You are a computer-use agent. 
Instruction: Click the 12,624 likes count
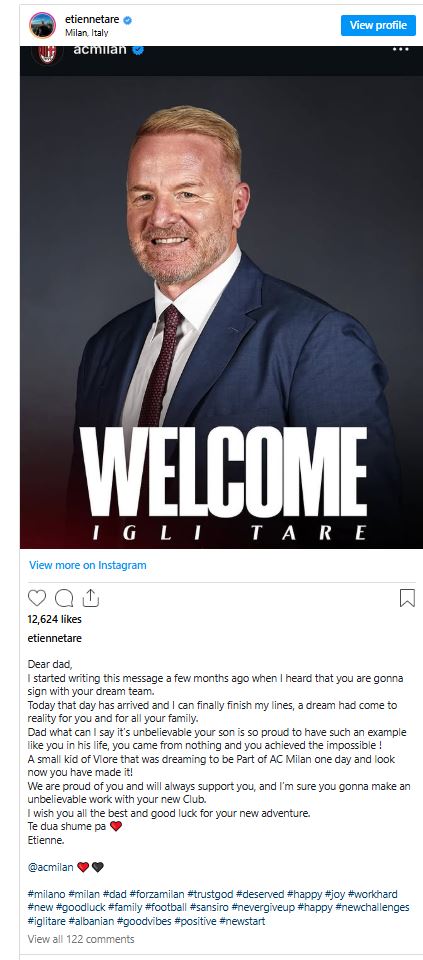click(54, 619)
